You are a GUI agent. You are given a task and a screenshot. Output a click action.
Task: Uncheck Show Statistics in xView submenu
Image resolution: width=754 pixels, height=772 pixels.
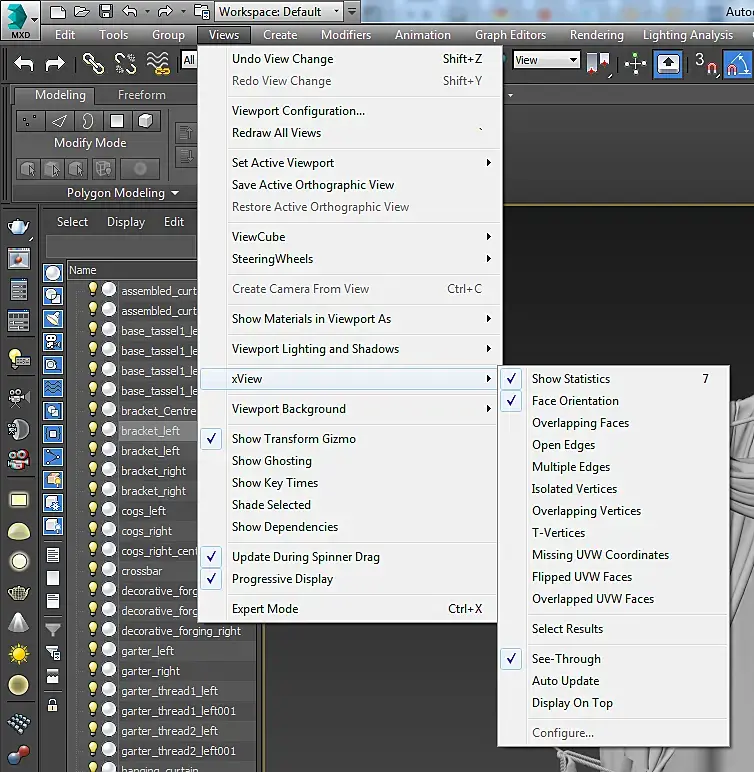[x=571, y=379]
